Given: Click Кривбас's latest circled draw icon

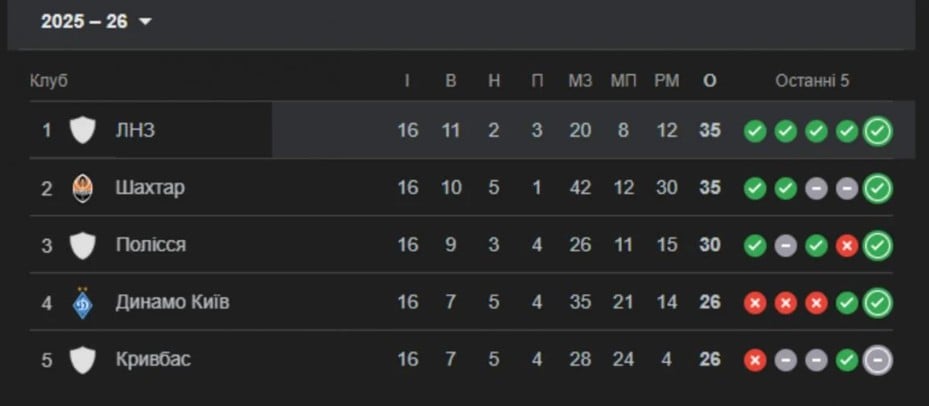Looking at the screenshot, I should tap(878, 360).
